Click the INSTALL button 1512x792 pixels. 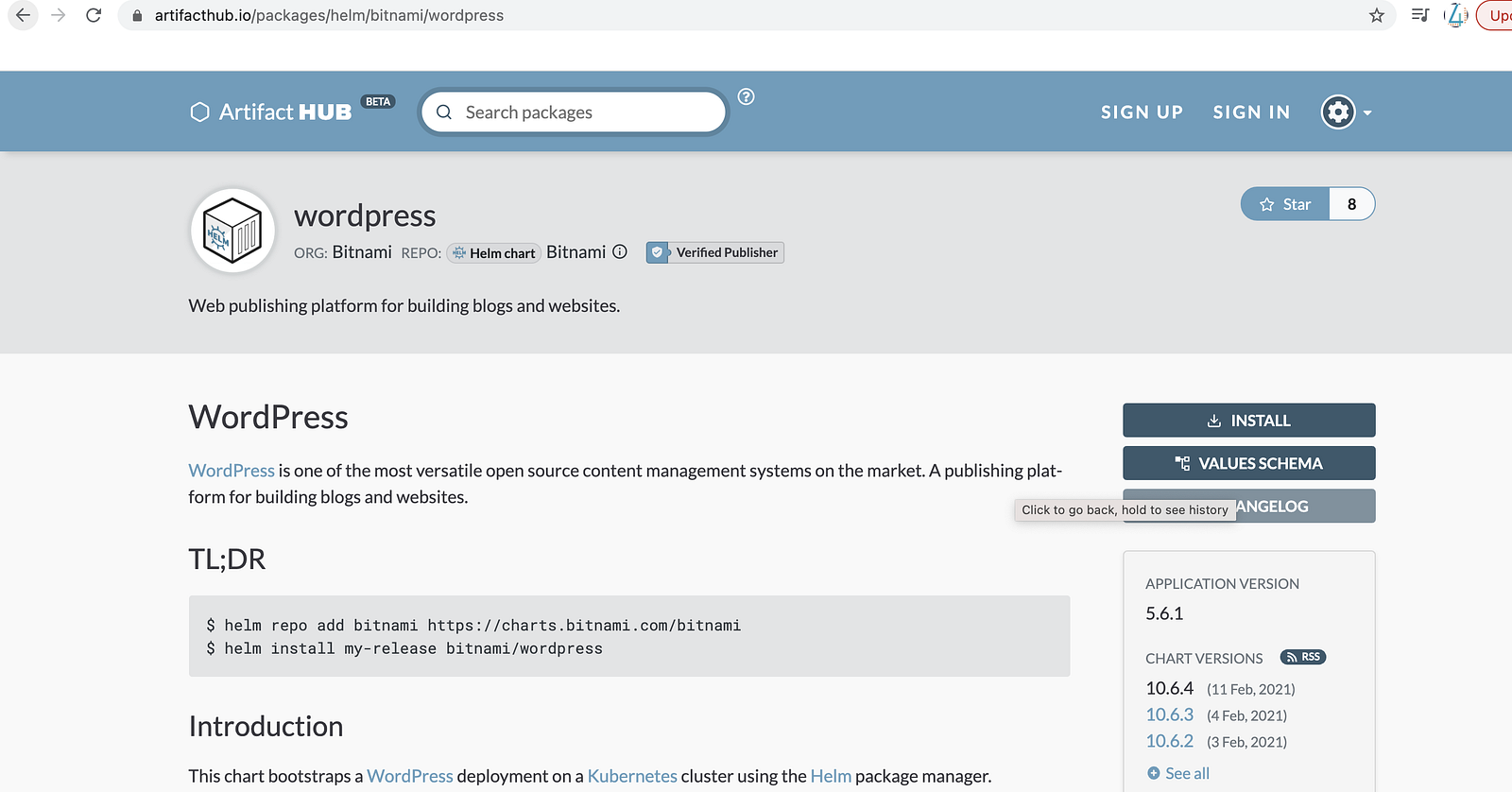click(x=1248, y=421)
